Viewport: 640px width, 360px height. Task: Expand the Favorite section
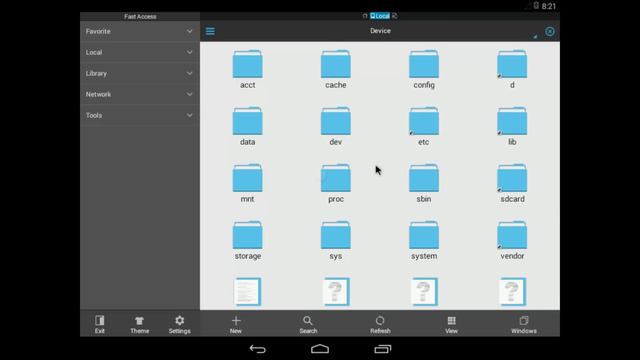coord(140,31)
